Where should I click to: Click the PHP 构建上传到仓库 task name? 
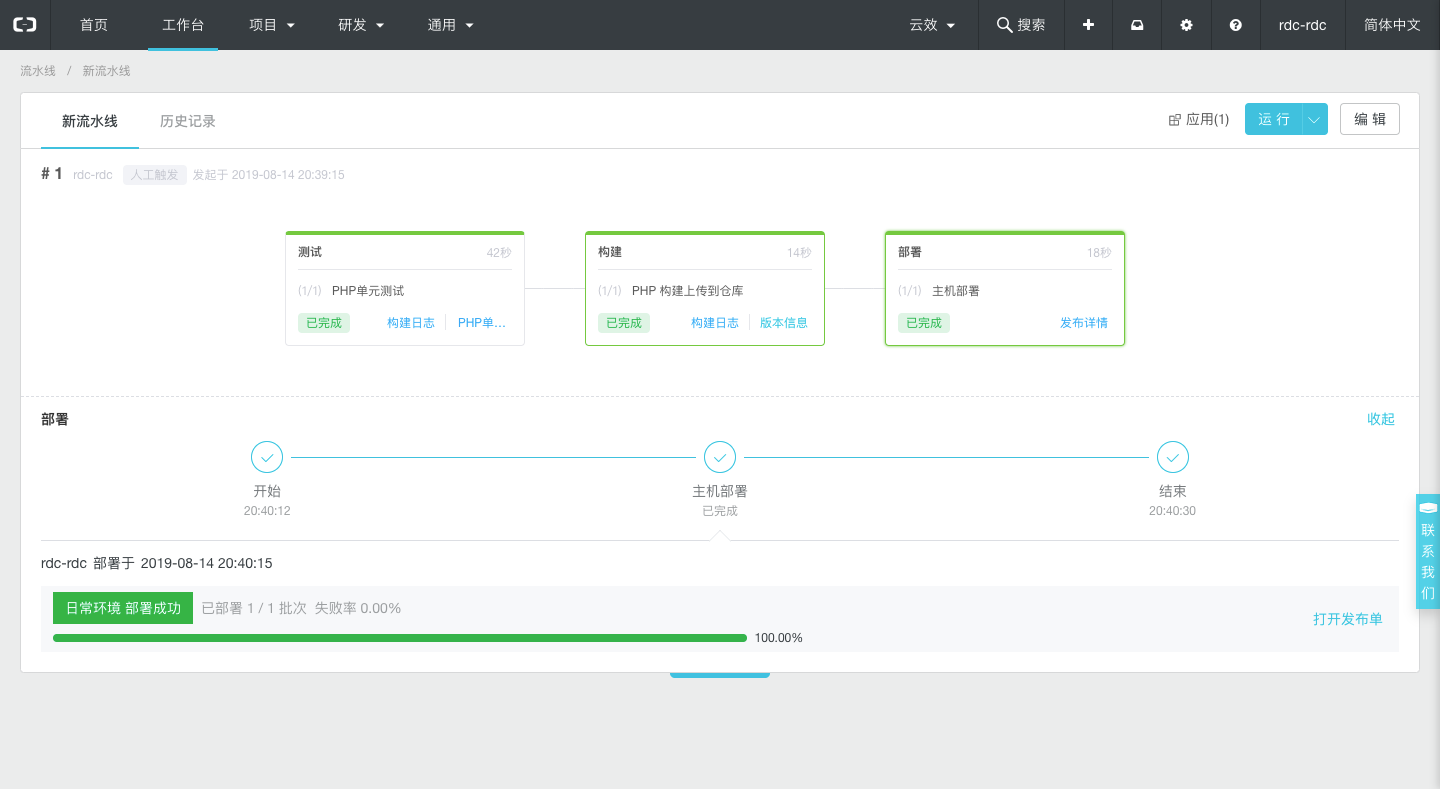pos(688,291)
